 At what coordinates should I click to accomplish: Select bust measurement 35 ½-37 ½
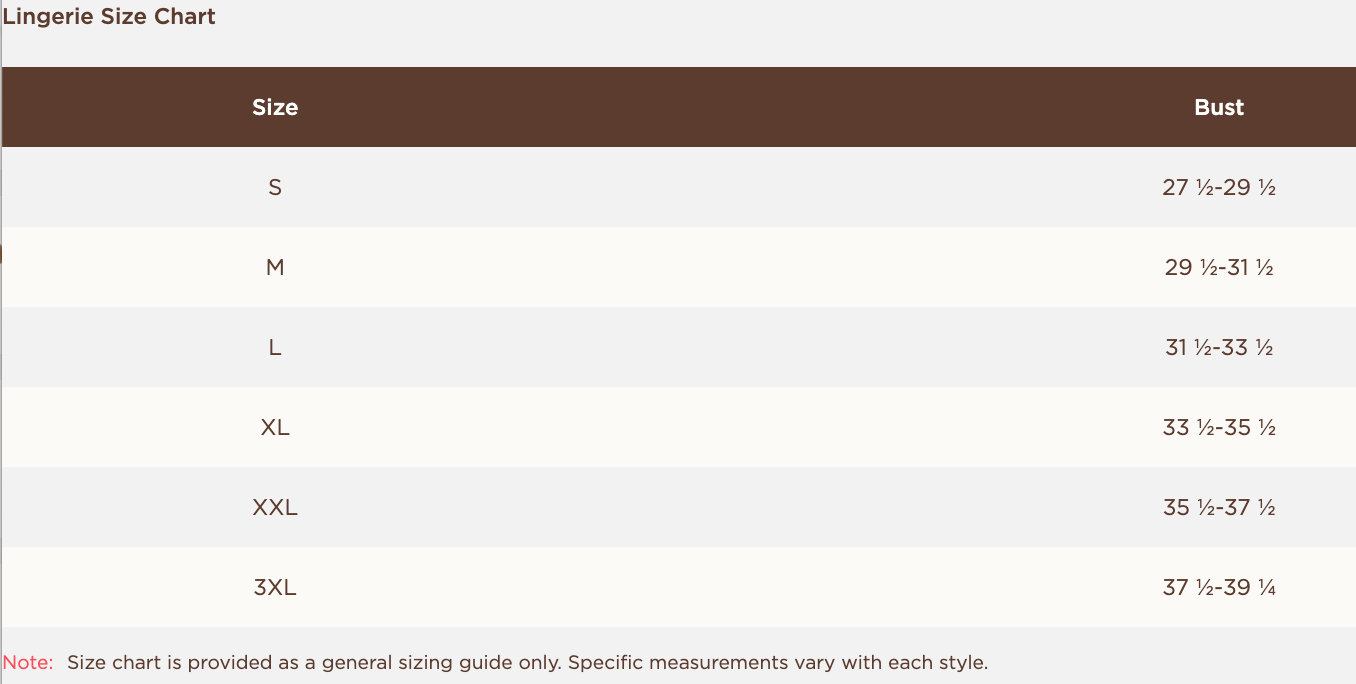(1219, 507)
